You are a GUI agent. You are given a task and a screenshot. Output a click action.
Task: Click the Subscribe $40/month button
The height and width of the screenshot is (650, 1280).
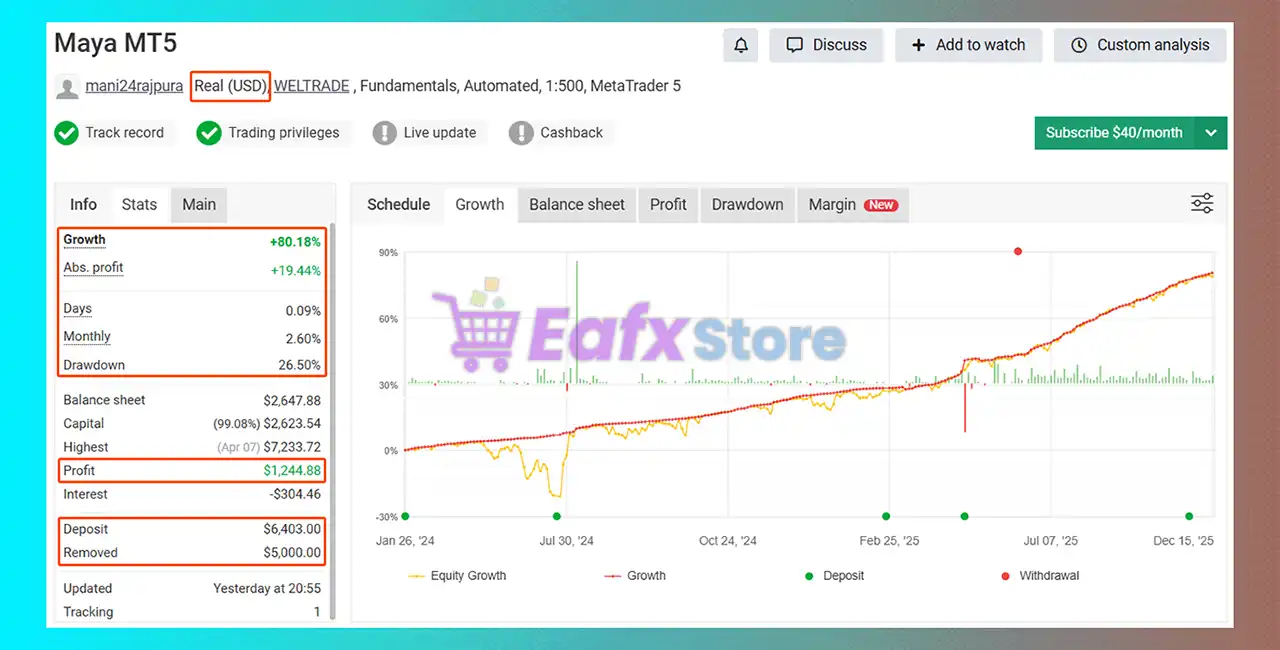tap(1113, 132)
